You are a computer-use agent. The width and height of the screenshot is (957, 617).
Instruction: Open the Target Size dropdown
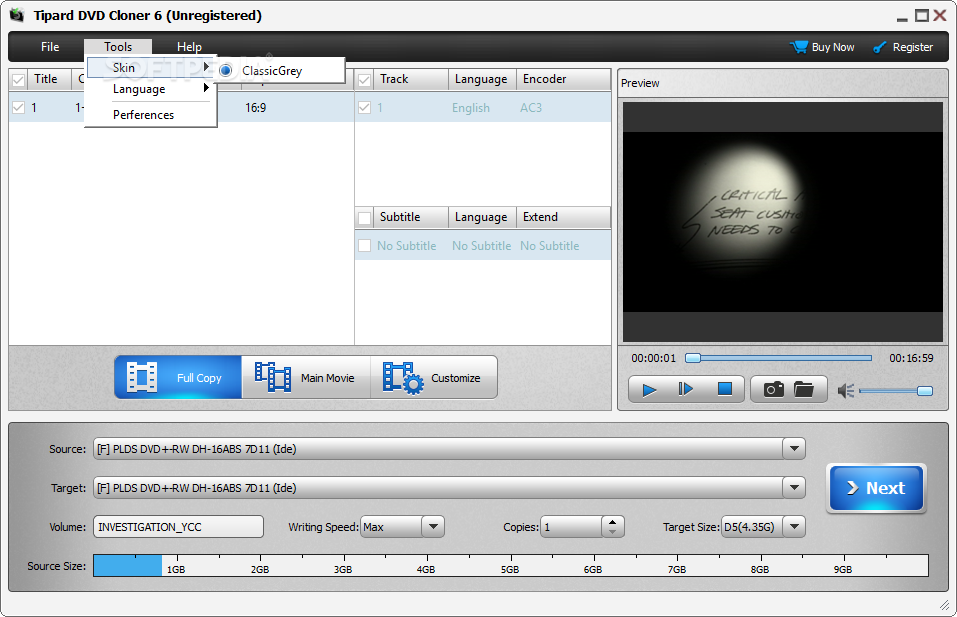pos(794,527)
